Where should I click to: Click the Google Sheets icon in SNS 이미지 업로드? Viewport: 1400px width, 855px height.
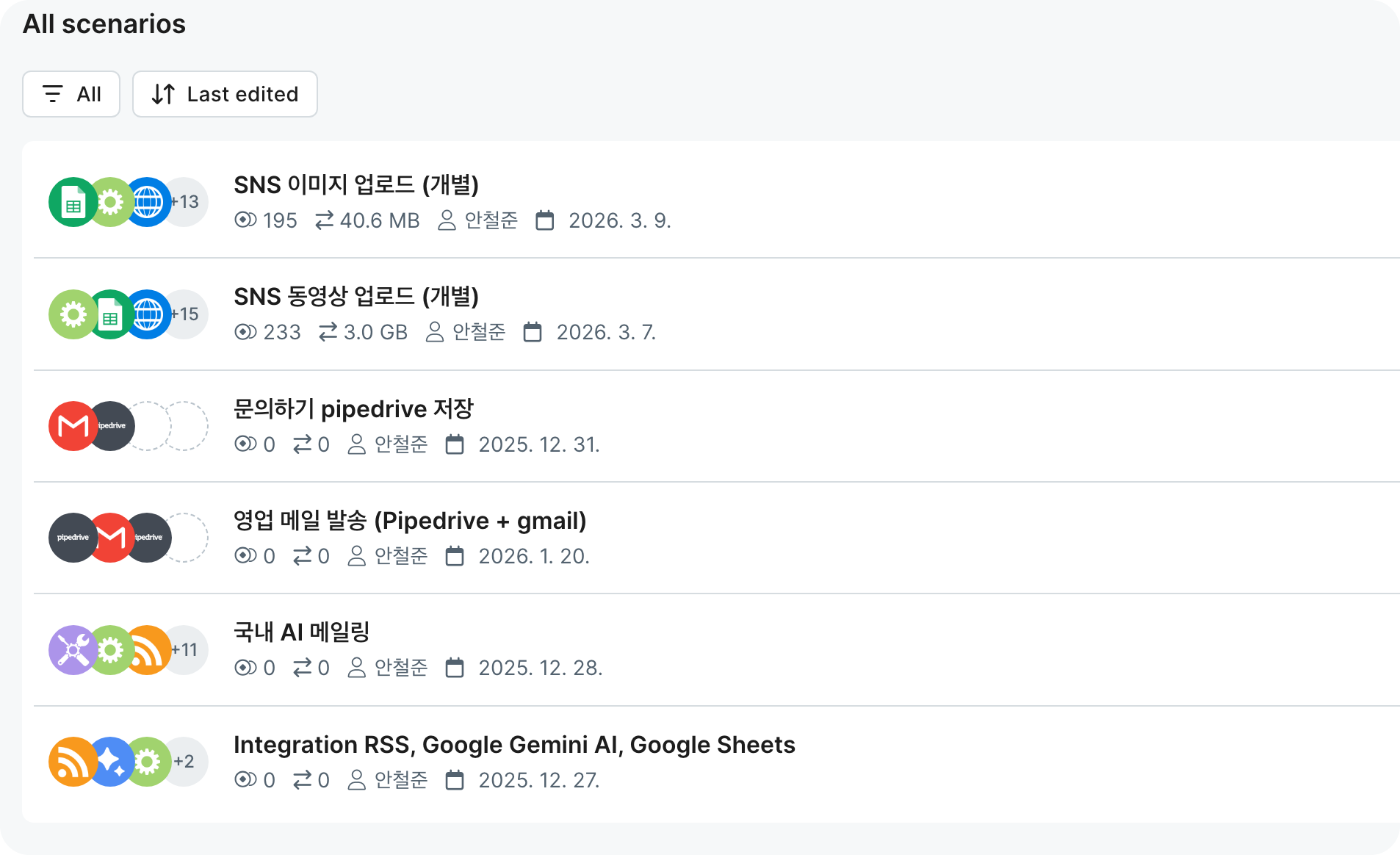point(72,202)
